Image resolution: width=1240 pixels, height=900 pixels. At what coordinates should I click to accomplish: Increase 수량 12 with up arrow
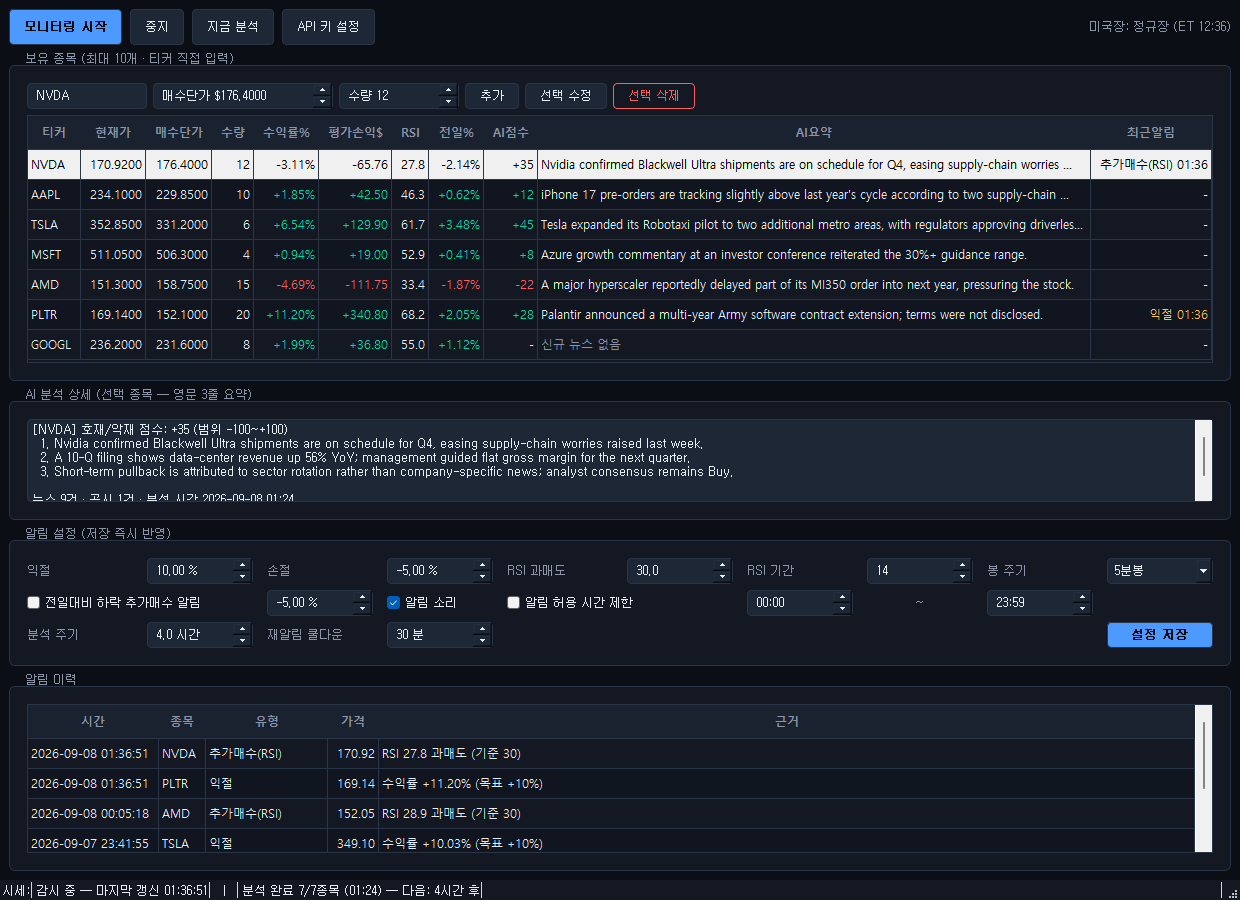coord(449,90)
